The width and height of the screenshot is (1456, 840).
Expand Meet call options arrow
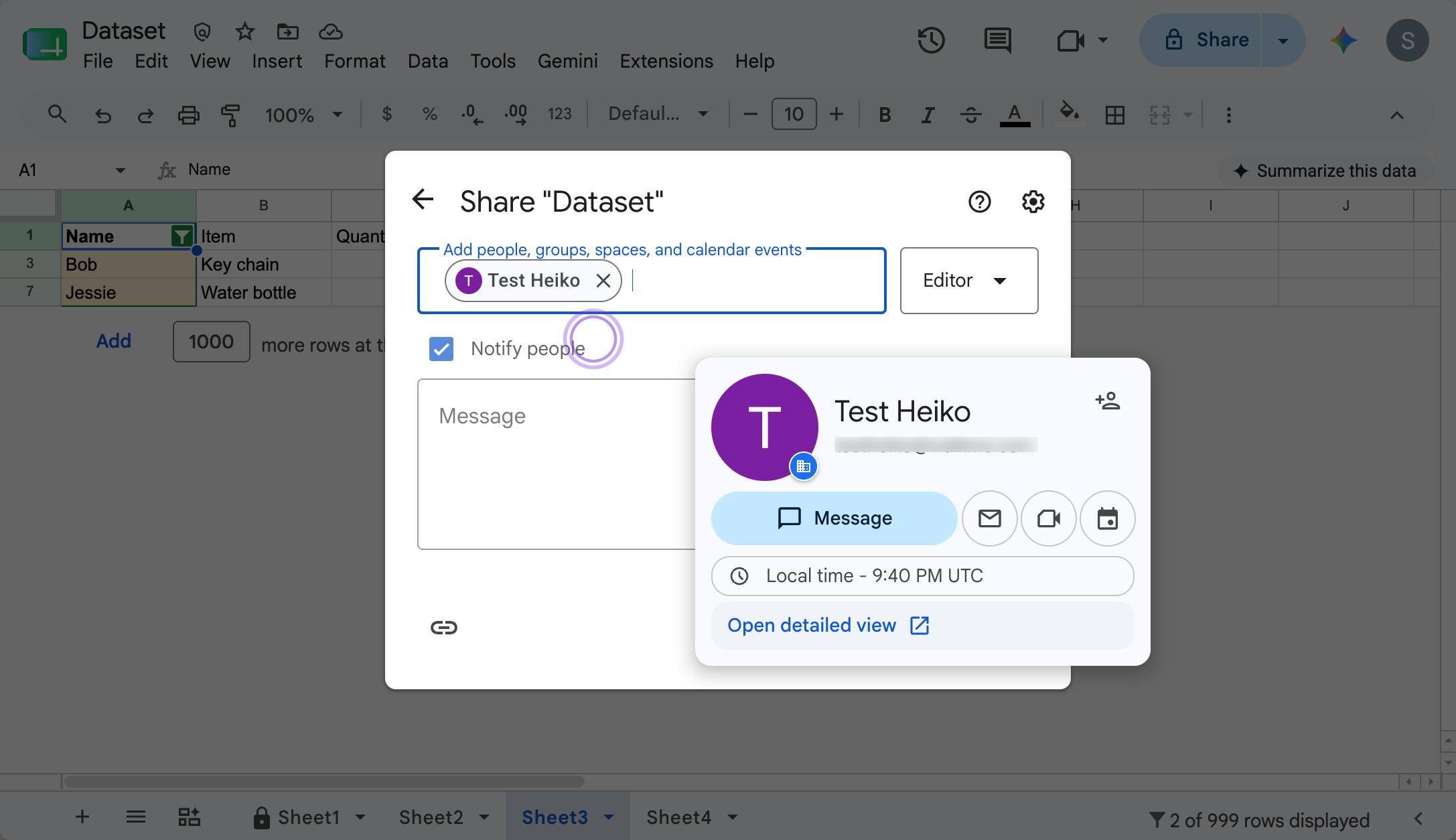tap(1102, 40)
